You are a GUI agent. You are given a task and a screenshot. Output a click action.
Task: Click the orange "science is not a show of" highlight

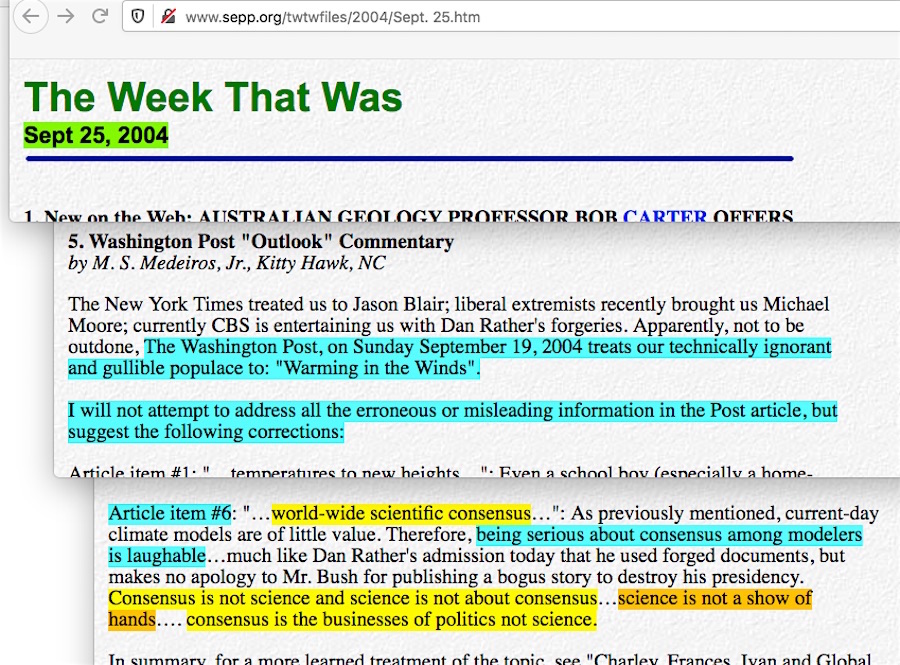pyautogui.click(x=714, y=599)
